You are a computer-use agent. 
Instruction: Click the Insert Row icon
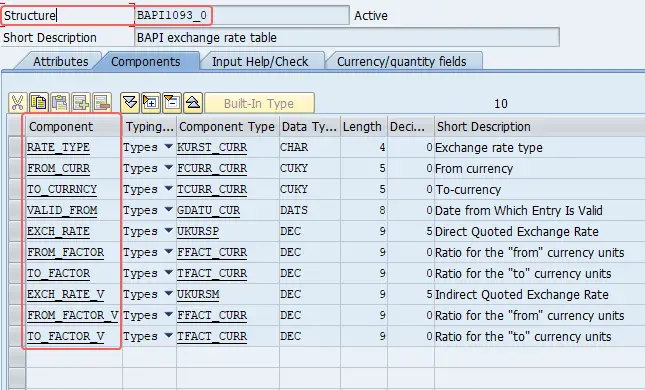[x=81, y=103]
